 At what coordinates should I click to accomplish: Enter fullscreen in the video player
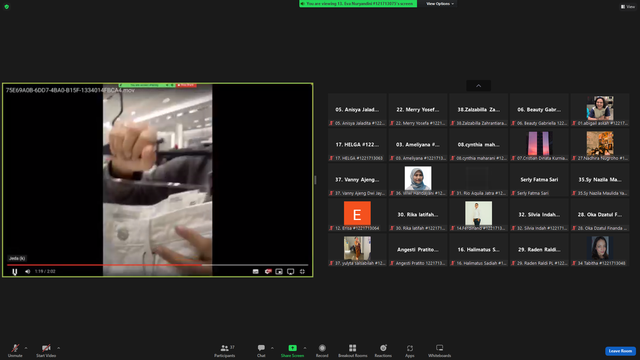[x=302, y=271]
